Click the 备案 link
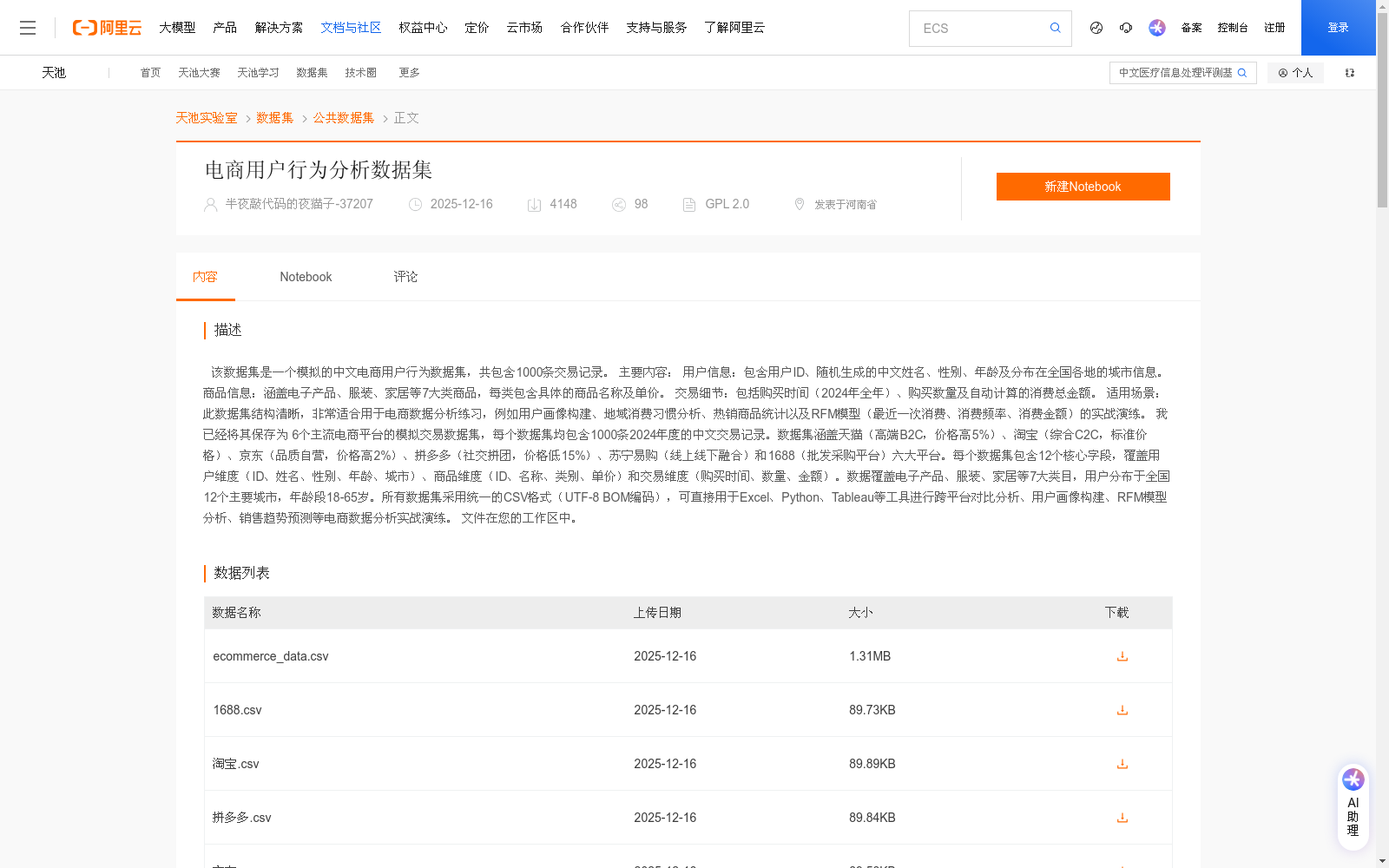This screenshot has width=1389, height=868. (x=1191, y=28)
